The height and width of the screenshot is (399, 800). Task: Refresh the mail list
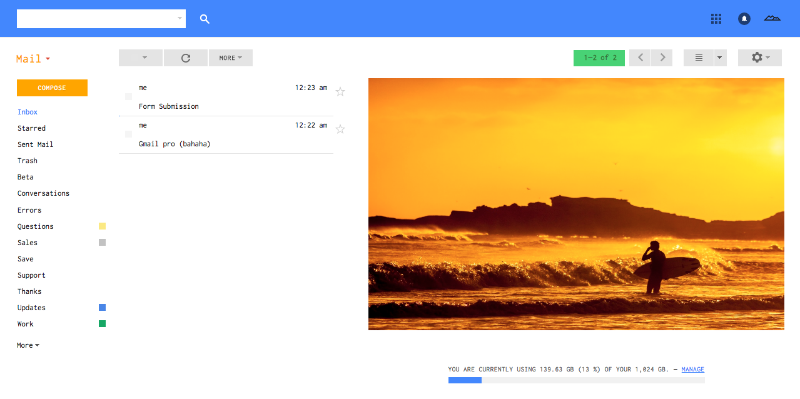tap(186, 58)
